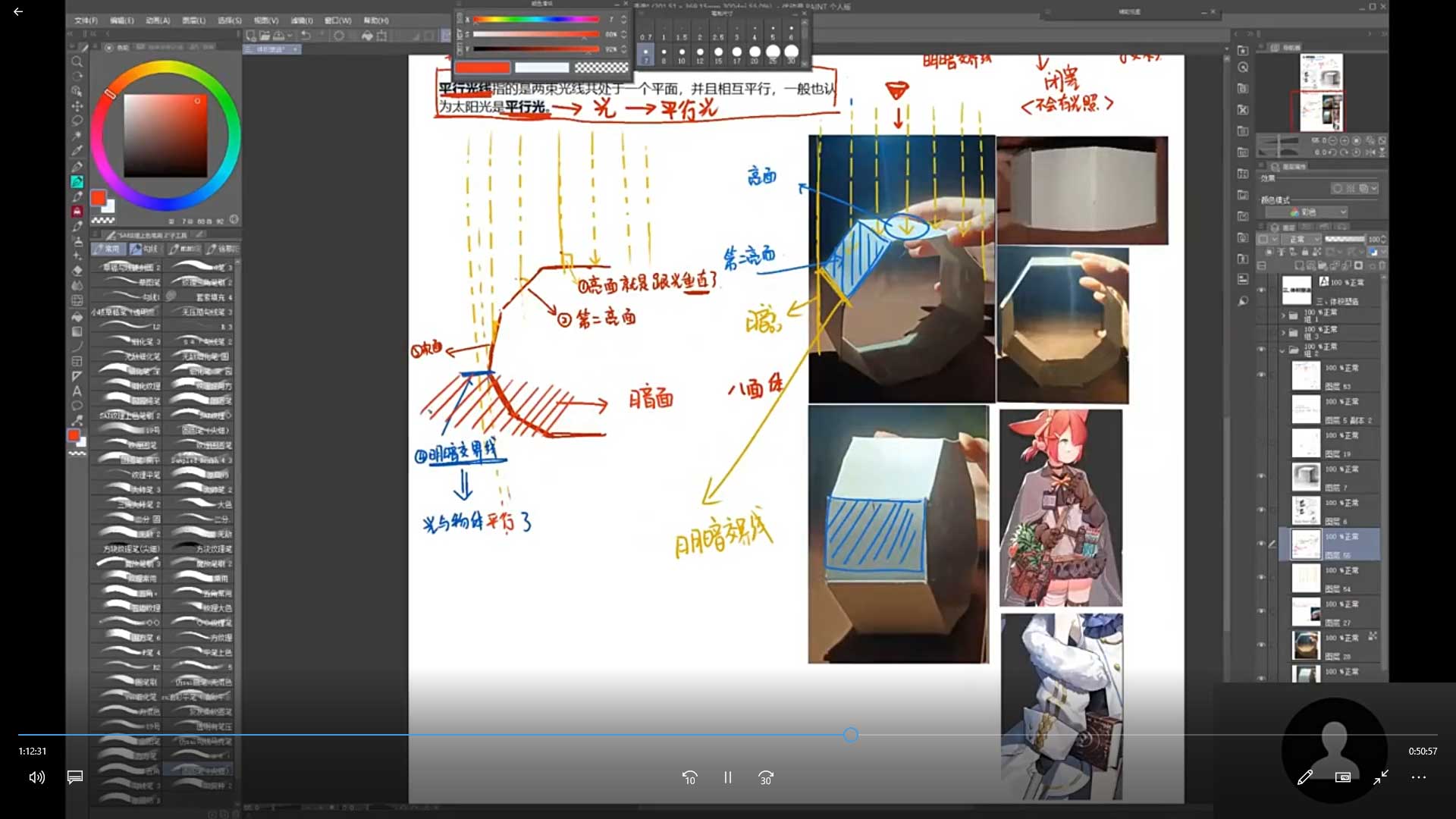Expand the group 1 layer folder

[1284, 315]
